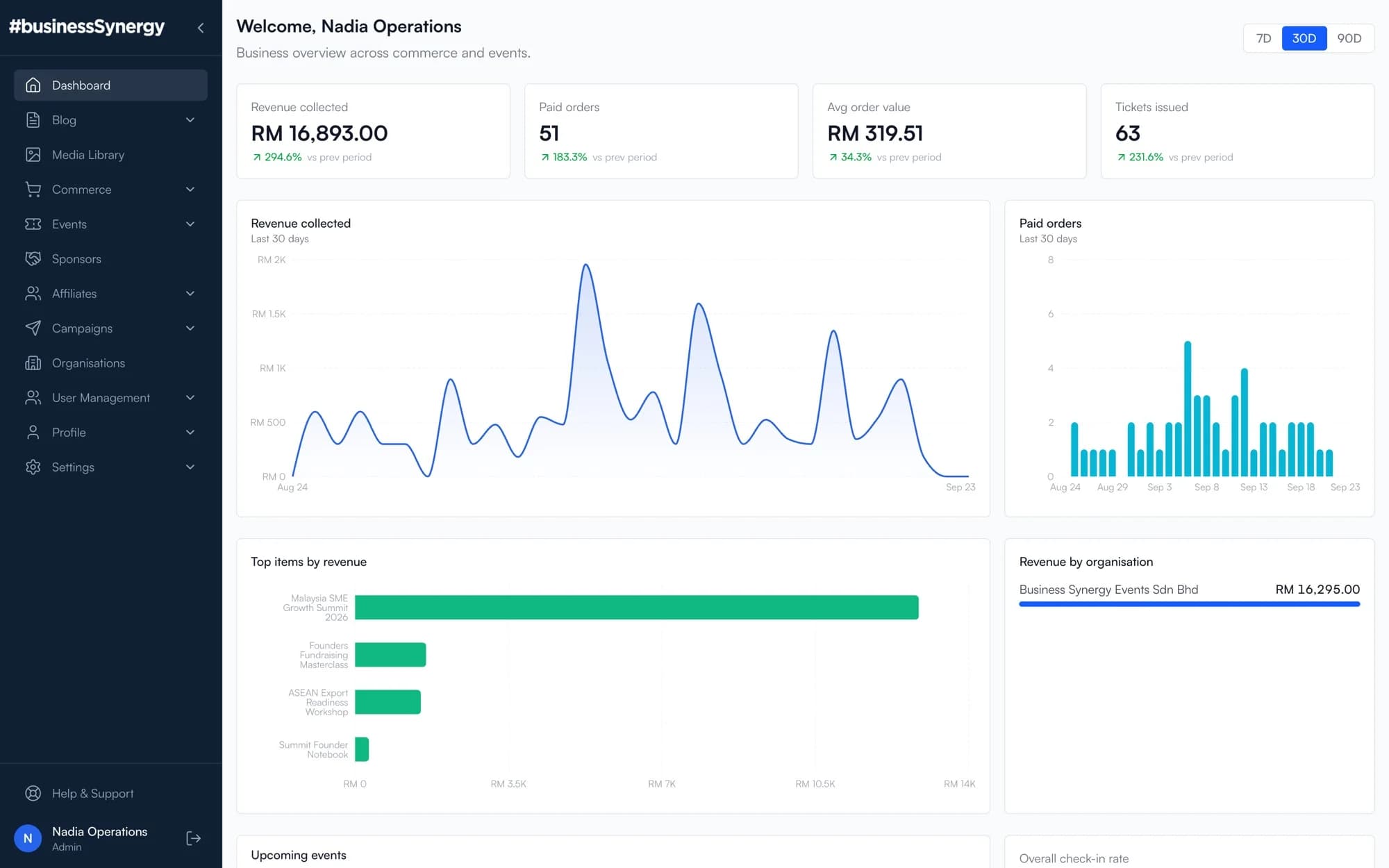Click the Blog document icon

[33, 119]
